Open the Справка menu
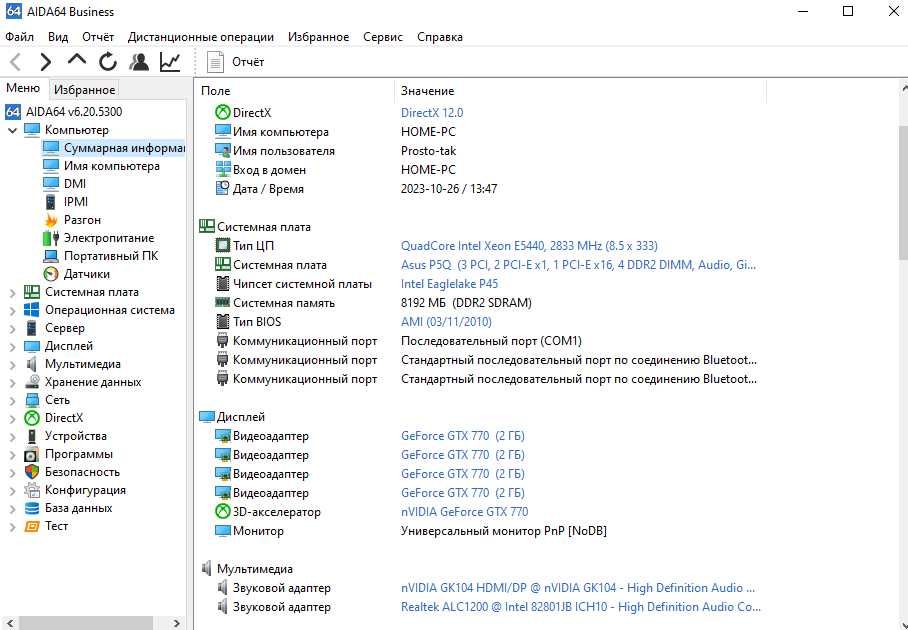 tap(440, 36)
